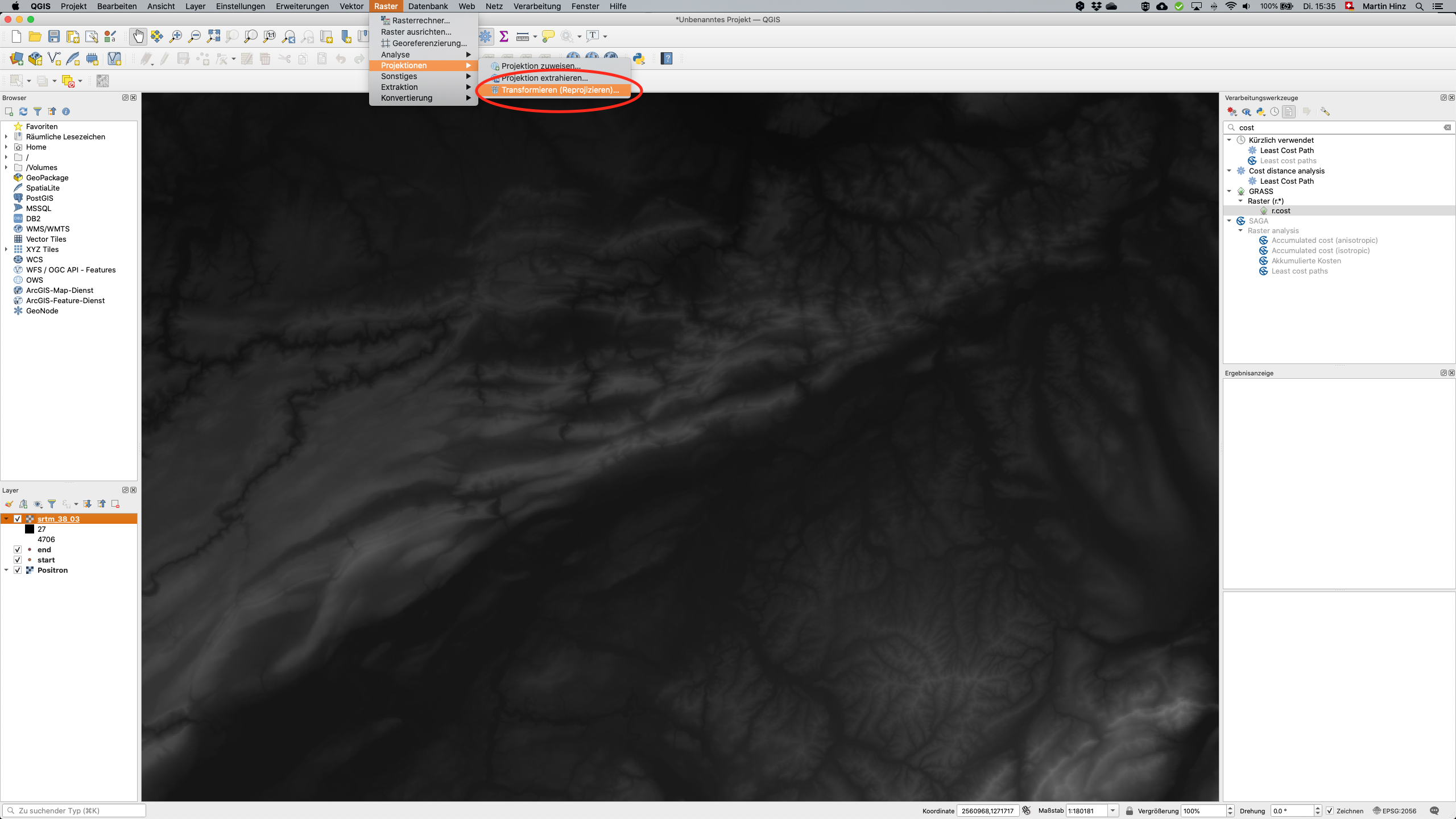
Task: Open the processing toolbox options wrench
Action: click(x=1325, y=111)
